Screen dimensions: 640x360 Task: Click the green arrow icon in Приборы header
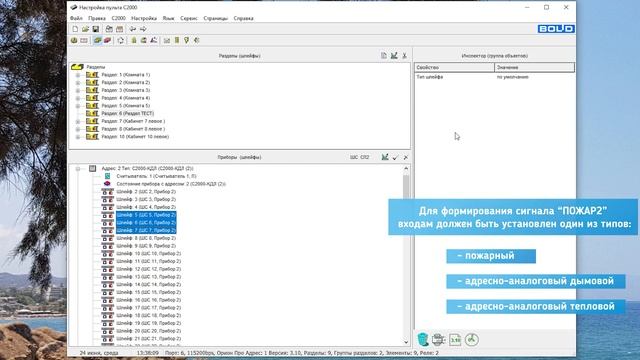385,157
